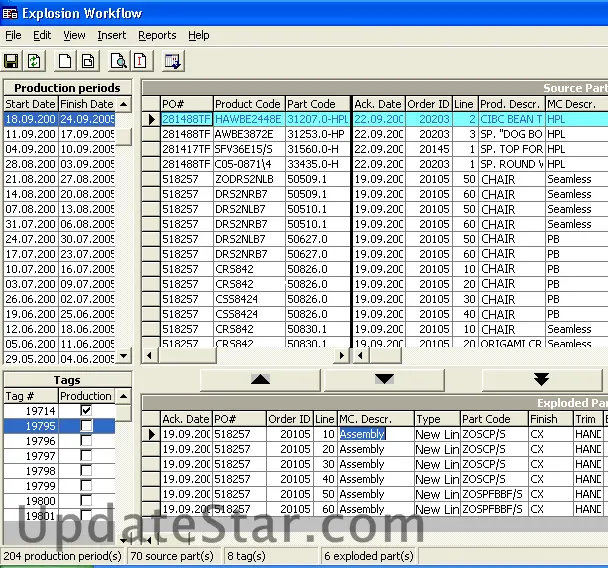Click scroll-up arrow in Tags list
The image size is (608, 568).
124,396
